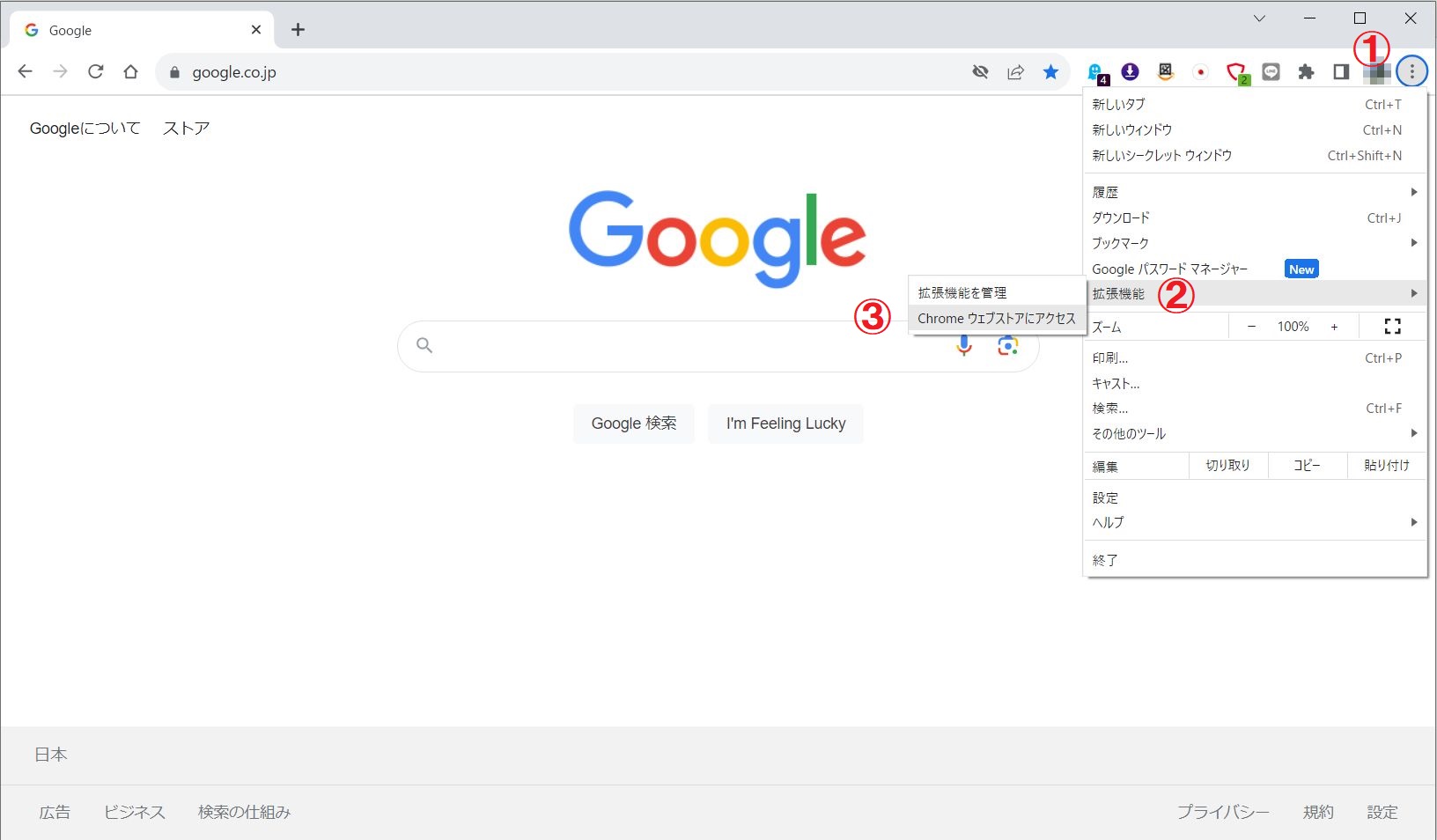Open the pixelated profile avatar

tap(1376, 72)
